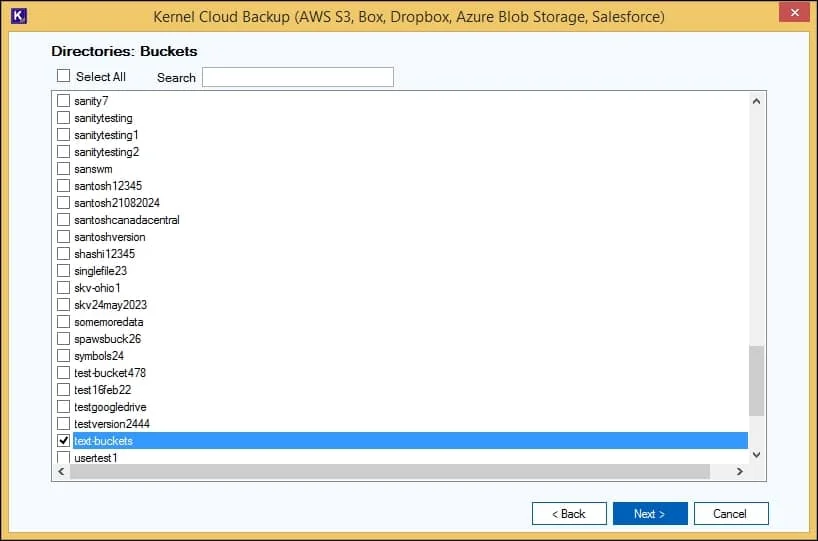Click the down arrow of vertical scrollbar
This screenshot has height=541, width=818.
pos(756,455)
